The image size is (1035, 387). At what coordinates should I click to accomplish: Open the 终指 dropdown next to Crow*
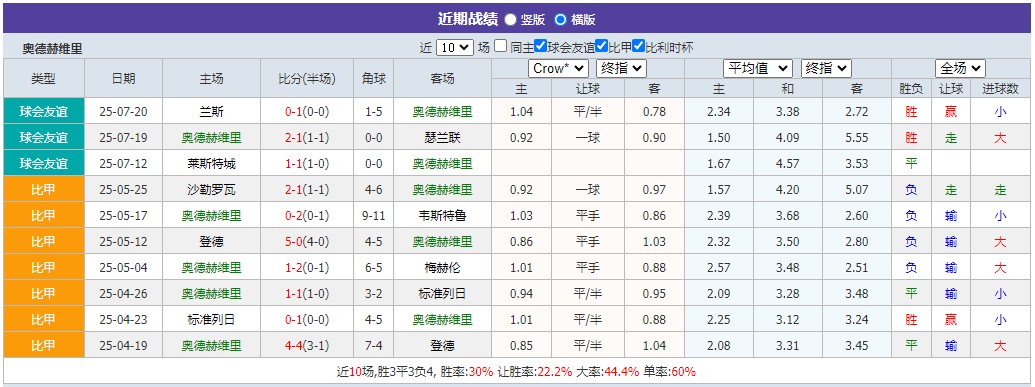621,68
